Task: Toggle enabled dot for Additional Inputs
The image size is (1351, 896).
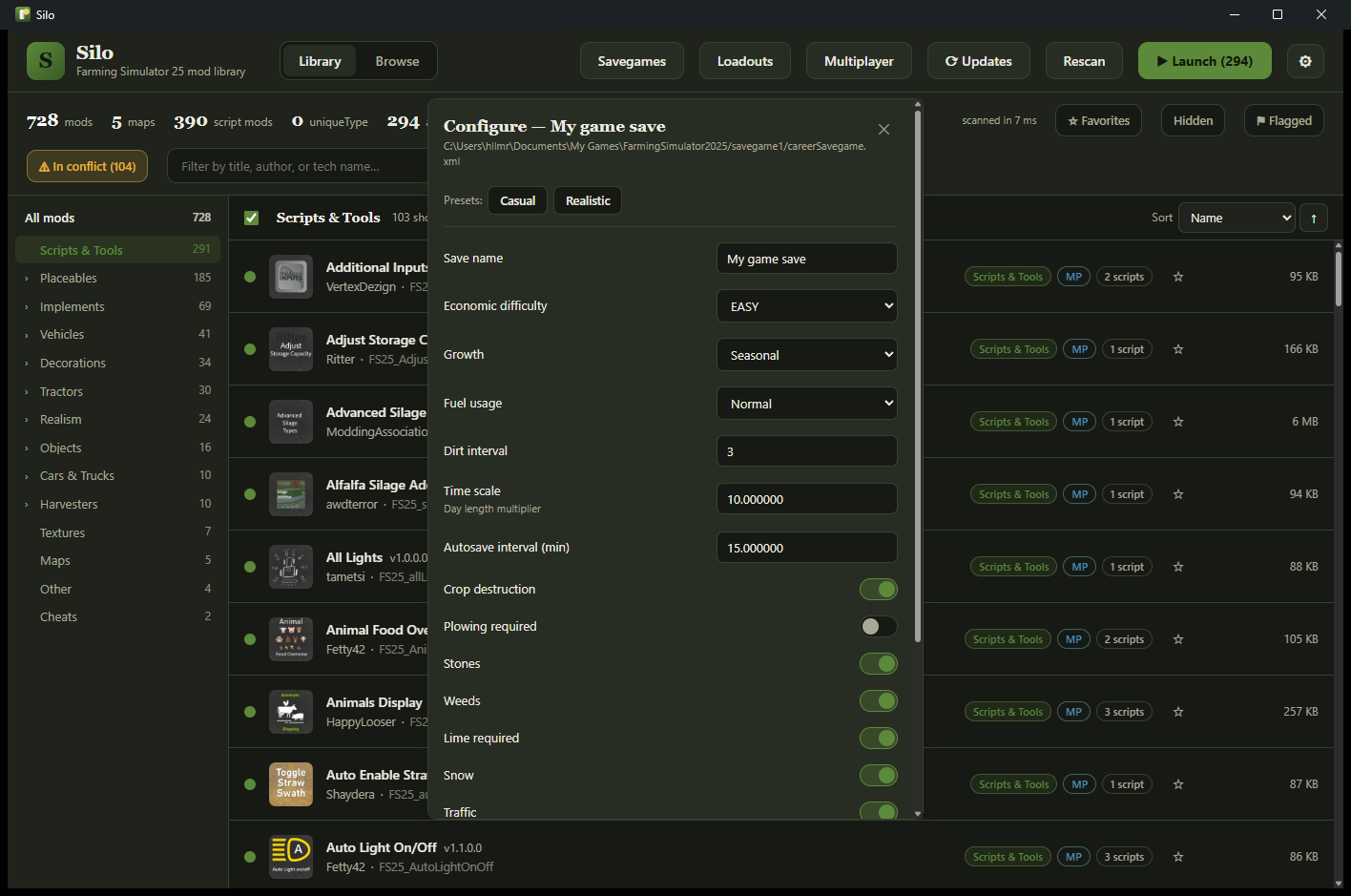Action: tap(250, 277)
